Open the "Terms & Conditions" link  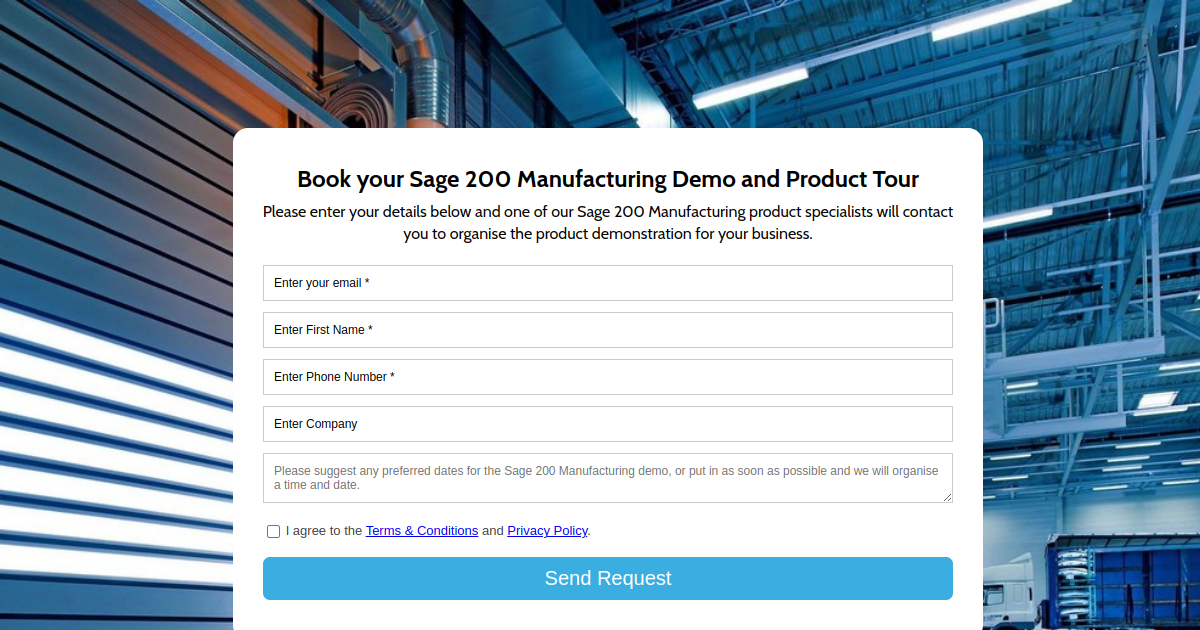tap(422, 530)
